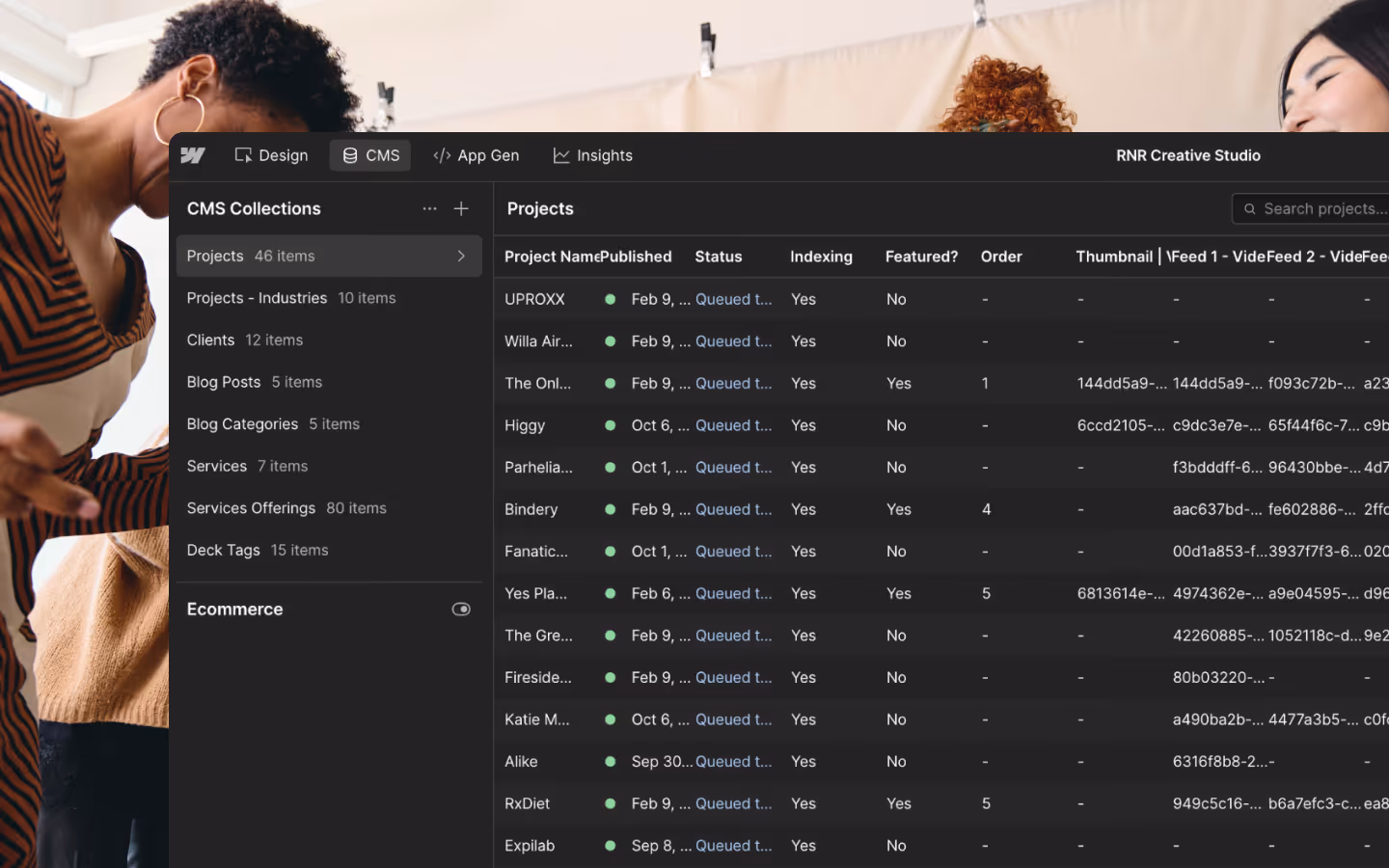Click Queued status link in Expilab row
The width and height of the screenshot is (1389, 868).
tap(733, 846)
